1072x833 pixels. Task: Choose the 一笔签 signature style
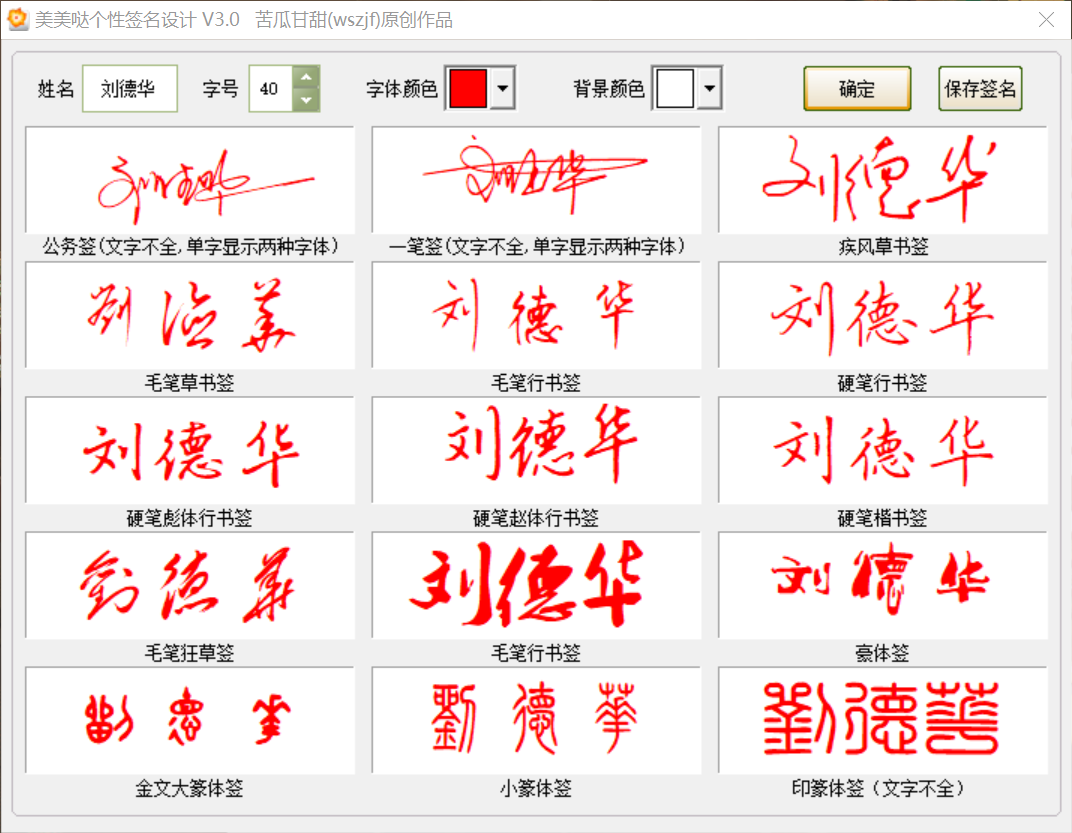click(x=536, y=181)
